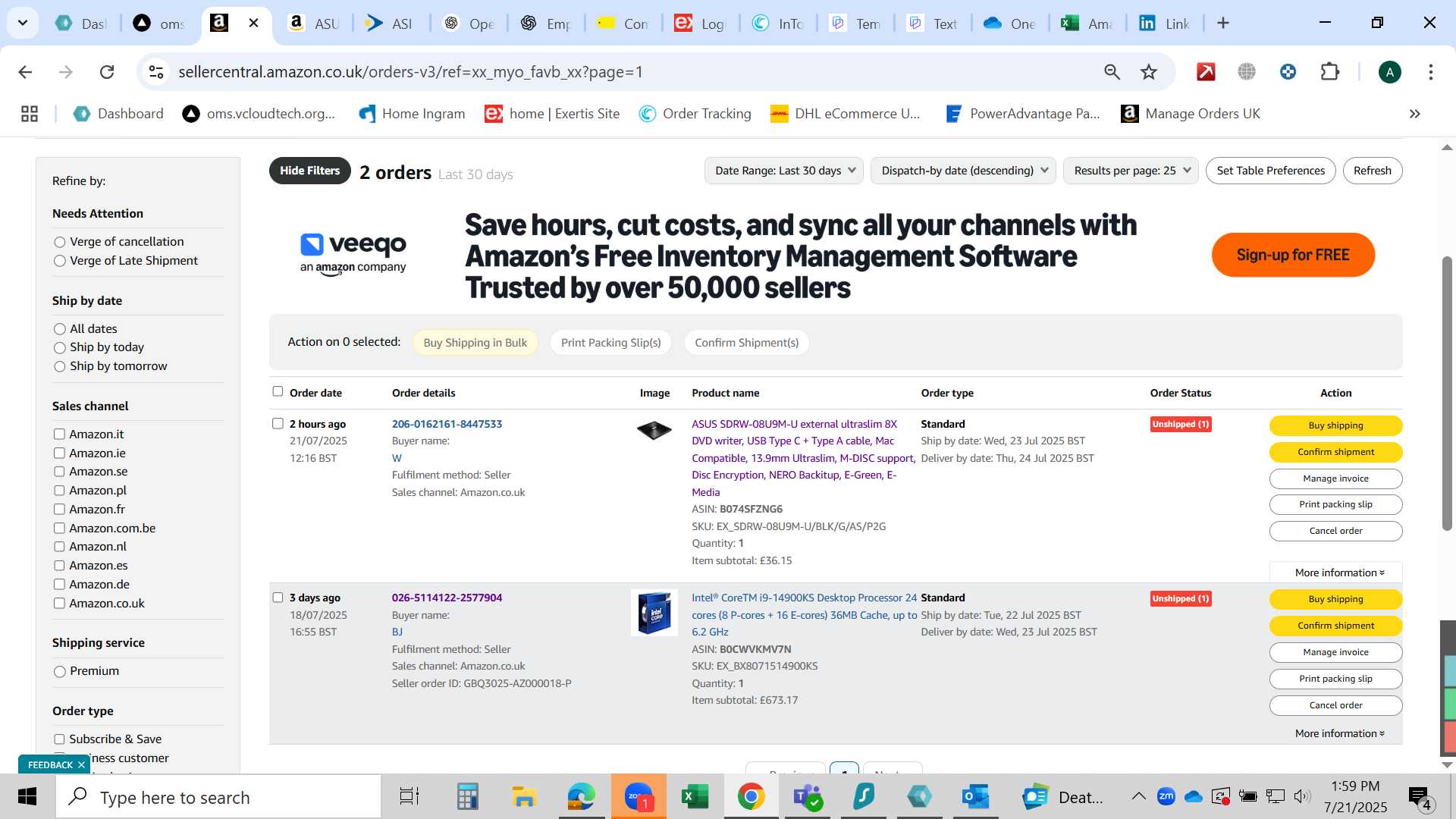Screen dimensions: 1456x819
Task: Click the browser forward arrow
Action: pyautogui.click(x=66, y=72)
